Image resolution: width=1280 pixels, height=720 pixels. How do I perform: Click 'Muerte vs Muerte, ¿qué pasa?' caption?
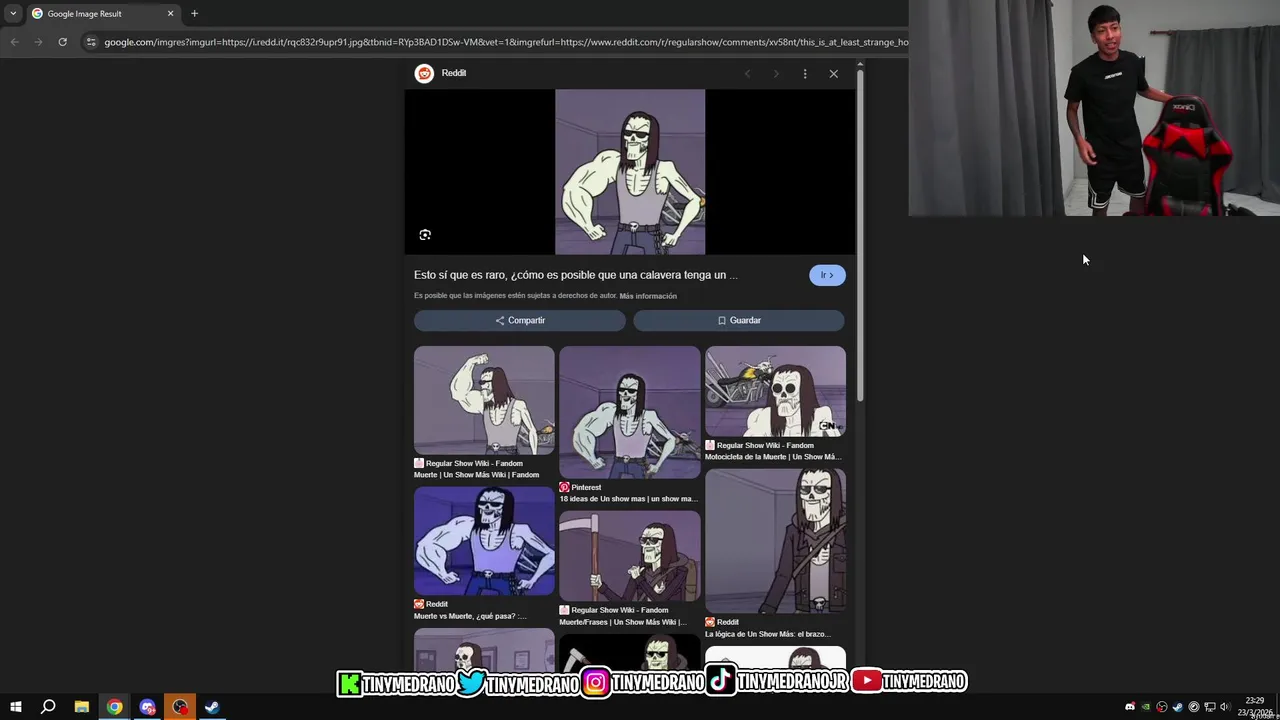(x=470, y=616)
